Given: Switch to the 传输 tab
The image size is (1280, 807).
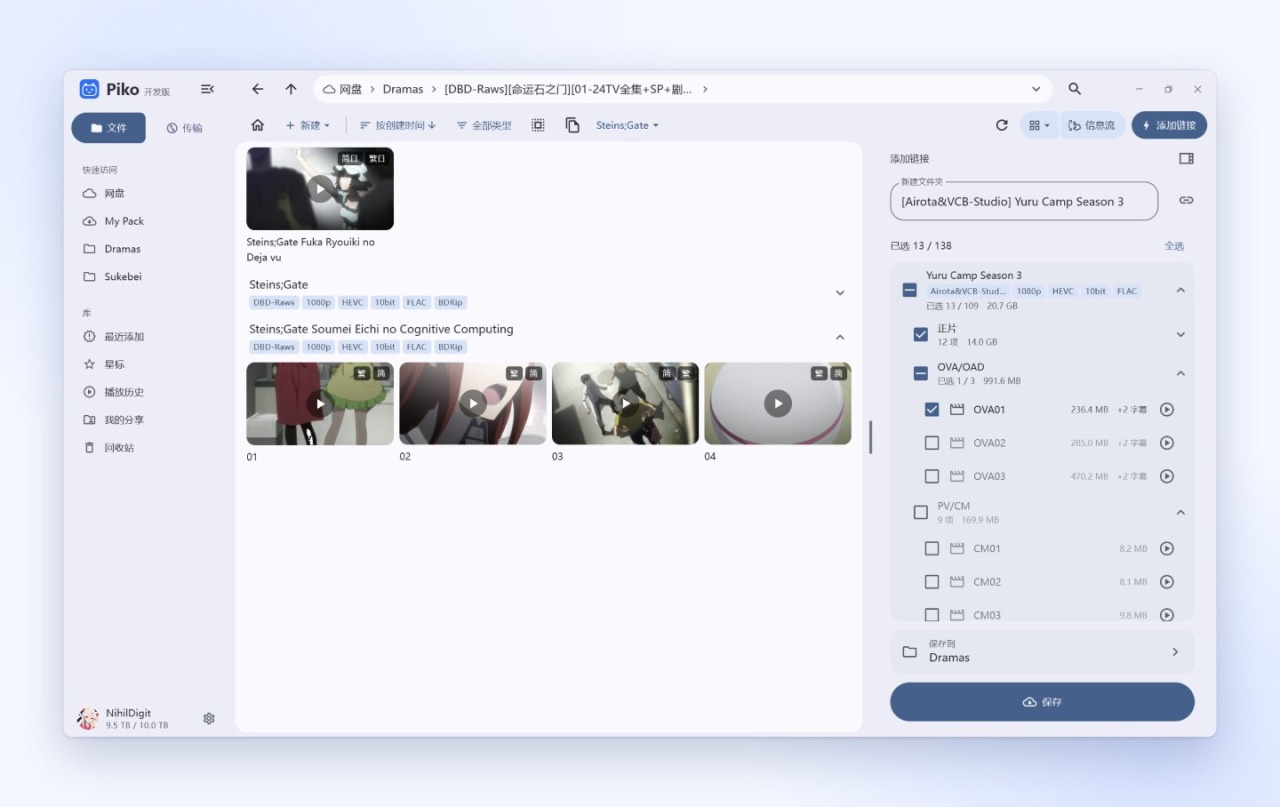Looking at the screenshot, I should tap(185, 128).
